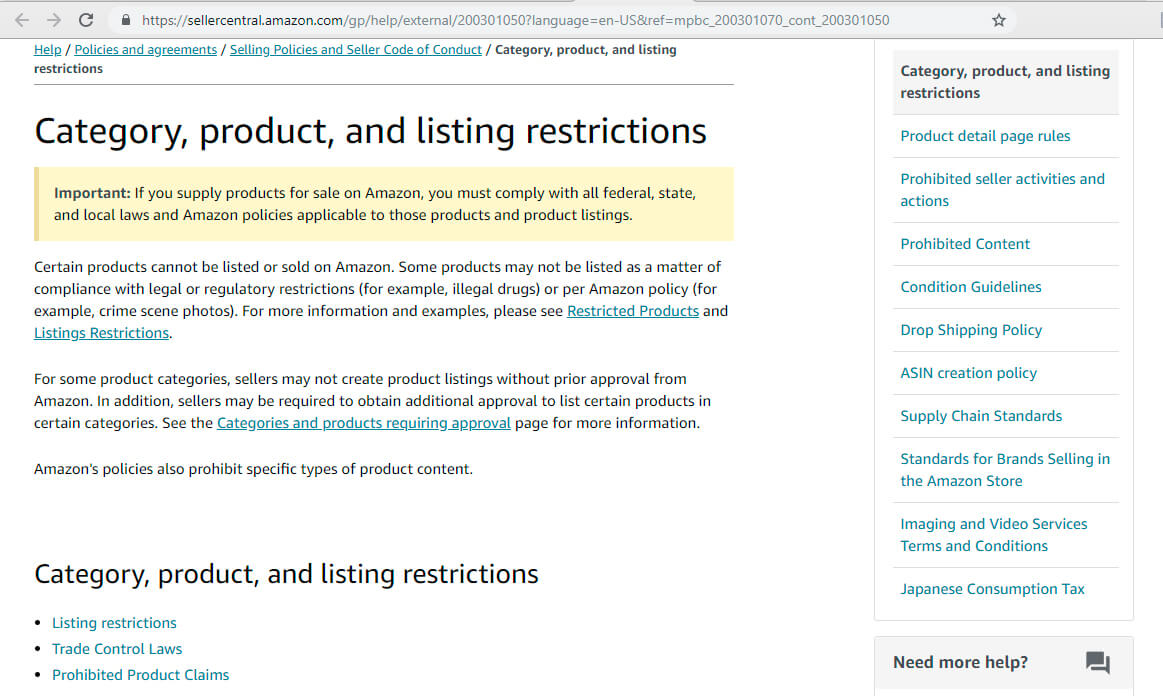Open Categories and products requiring approval link
The height and width of the screenshot is (696, 1163).
363,423
